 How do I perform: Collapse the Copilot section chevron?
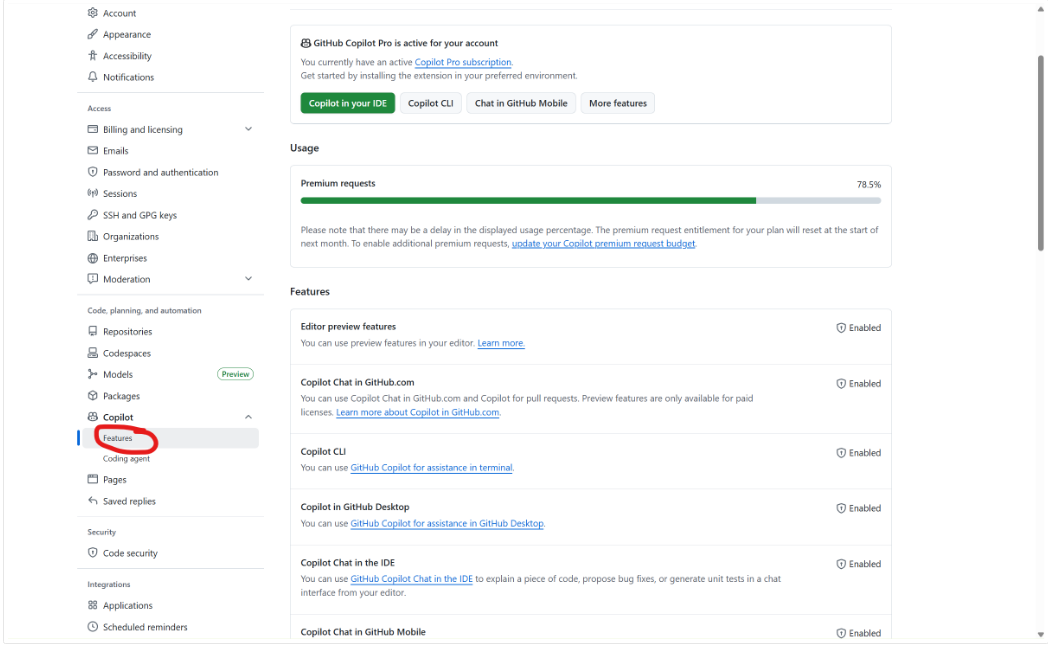pos(249,417)
